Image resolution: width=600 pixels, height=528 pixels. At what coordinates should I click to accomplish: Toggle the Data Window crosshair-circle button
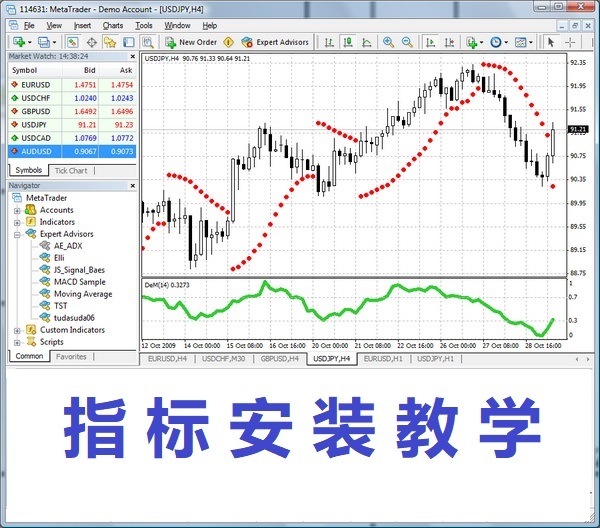(91, 42)
